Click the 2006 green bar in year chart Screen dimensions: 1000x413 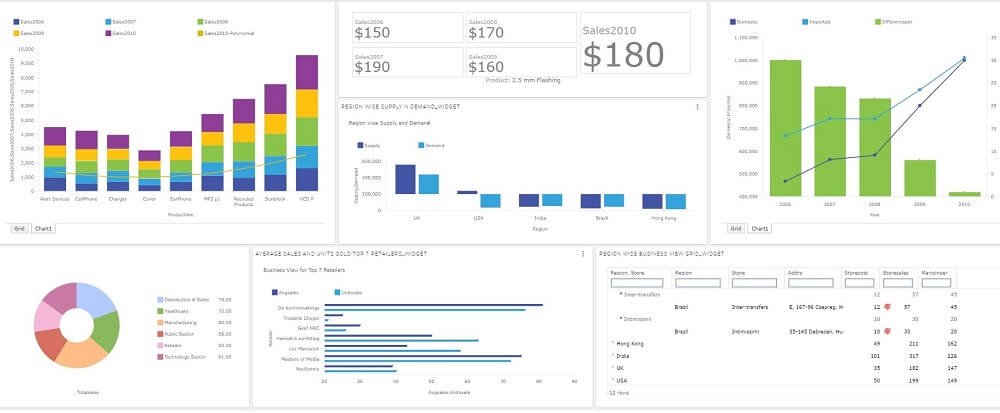click(785, 128)
